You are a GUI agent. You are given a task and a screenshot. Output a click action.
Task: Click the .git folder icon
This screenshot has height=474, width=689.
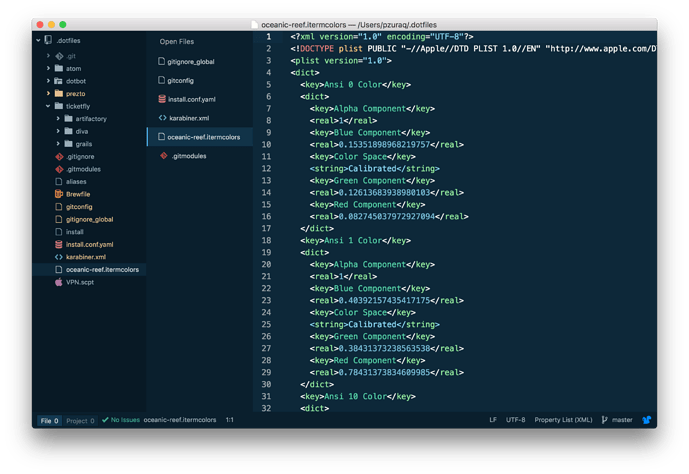pyautogui.click(x=59, y=56)
